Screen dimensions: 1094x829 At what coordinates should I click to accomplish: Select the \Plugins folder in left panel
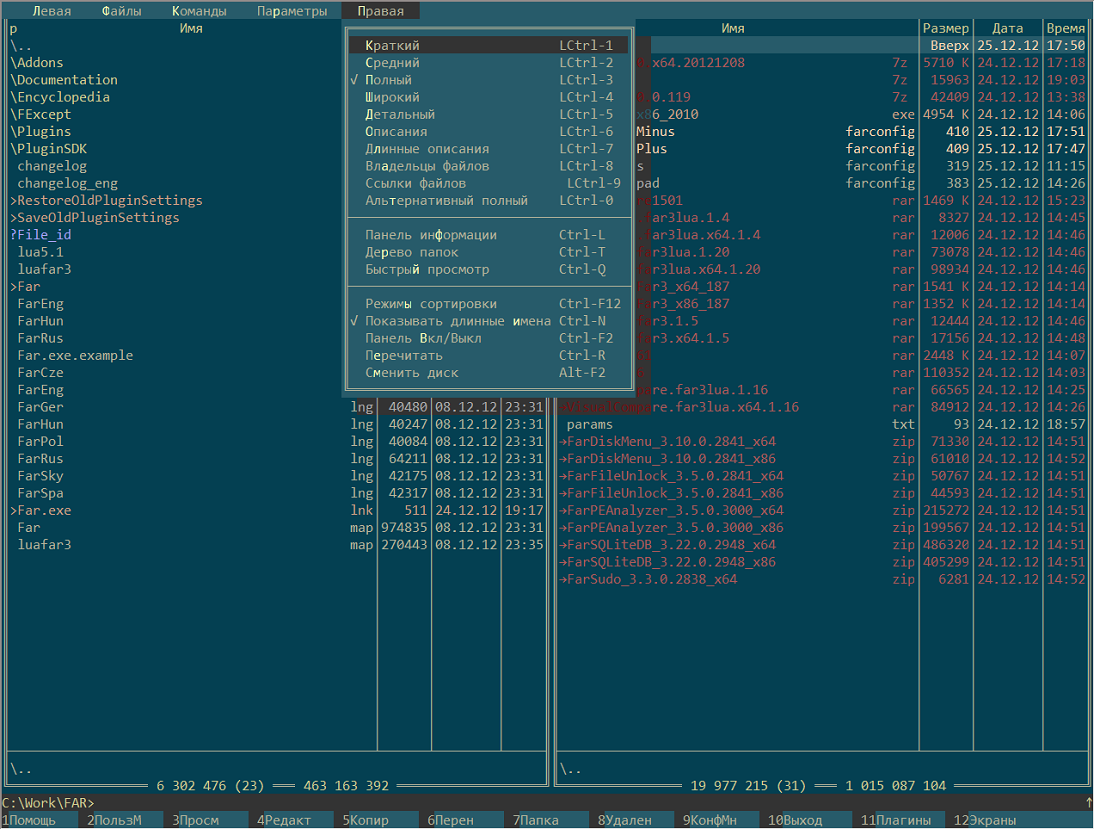pyautogui.click(x=42, y=132)
